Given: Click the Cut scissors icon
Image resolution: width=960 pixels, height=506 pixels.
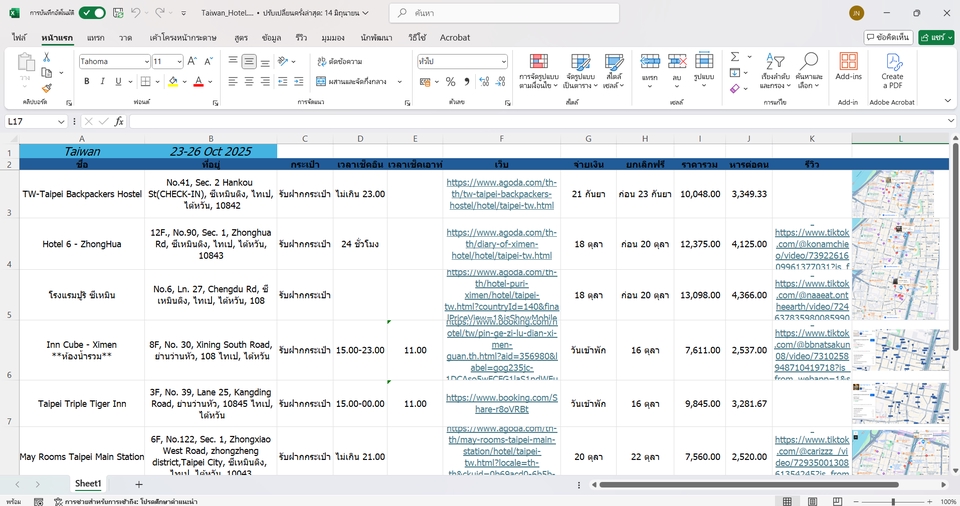Looking at the screenshot, I should tap(47, 58).
